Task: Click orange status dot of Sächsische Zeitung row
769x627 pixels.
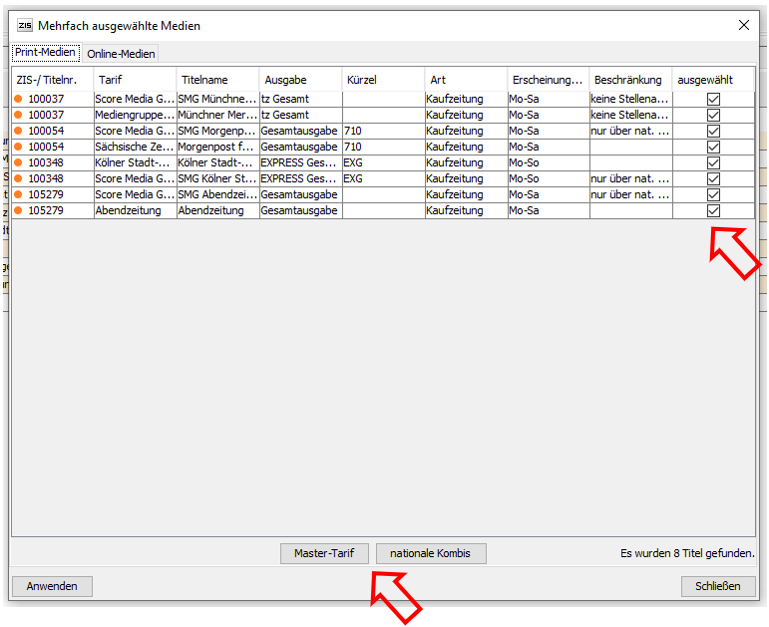Action: pos(19,147)
